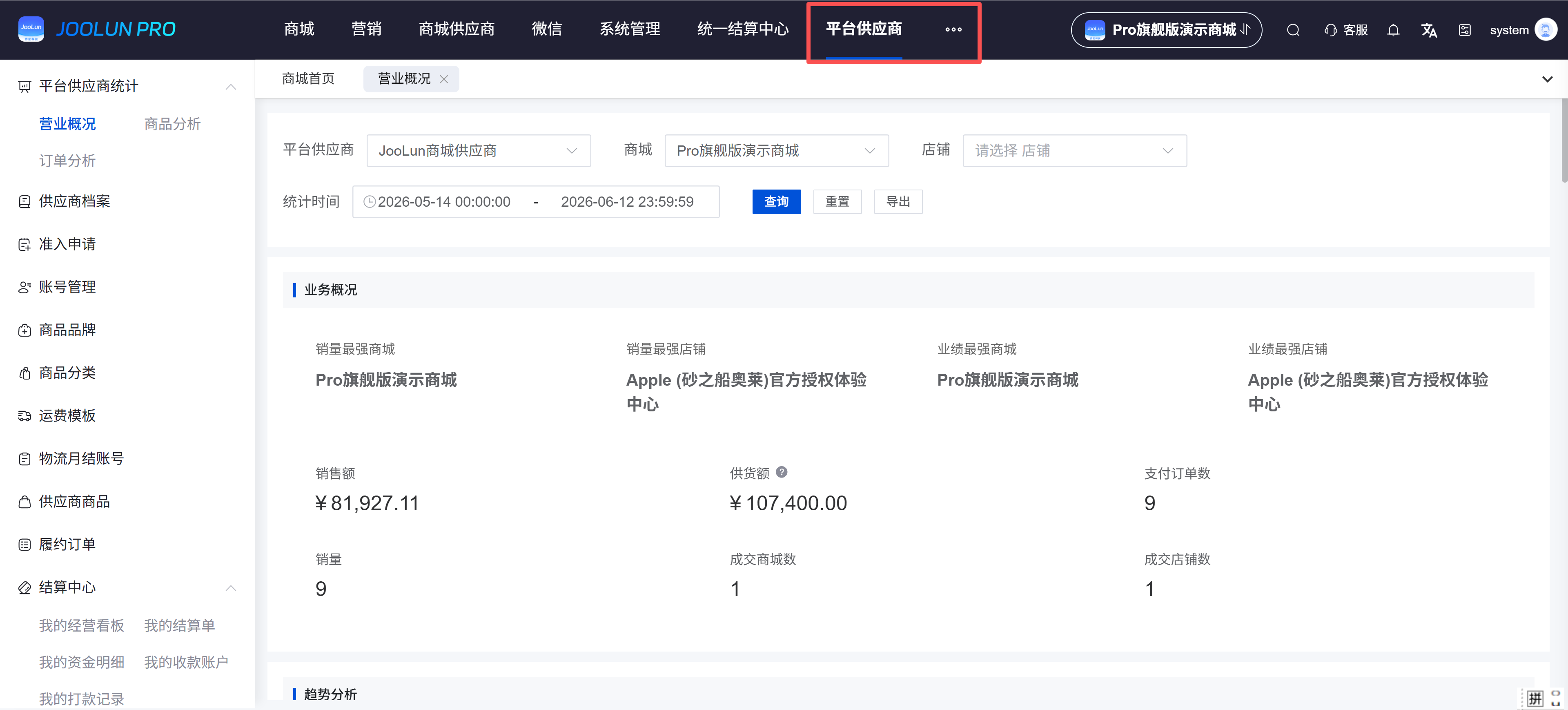Go to 微信 top navigation
This screenshot has width=1568, height=710.
point(547,29)
